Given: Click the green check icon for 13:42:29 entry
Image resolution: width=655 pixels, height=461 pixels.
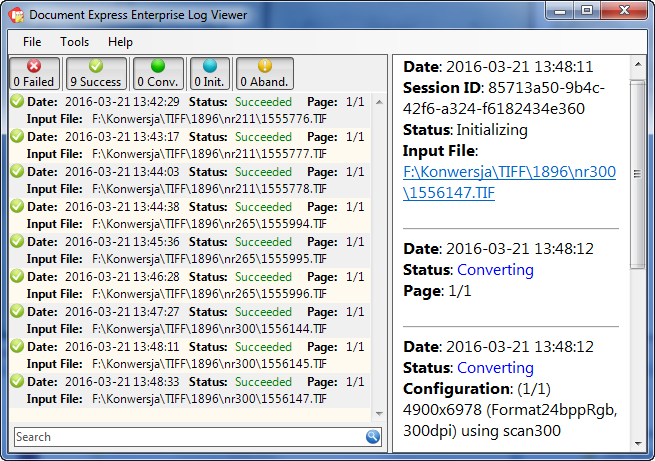Looking at the screenshot, I should click(17, 101).
